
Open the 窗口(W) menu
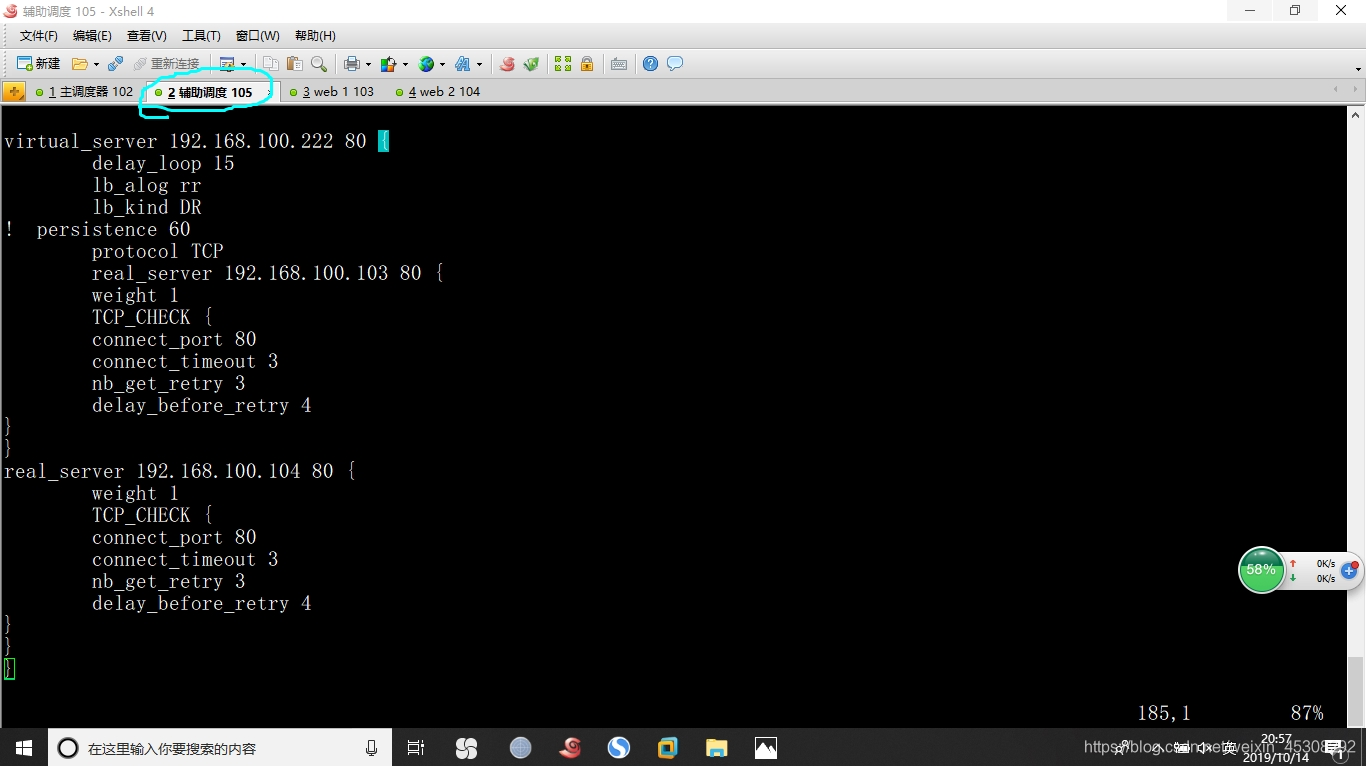258,36
